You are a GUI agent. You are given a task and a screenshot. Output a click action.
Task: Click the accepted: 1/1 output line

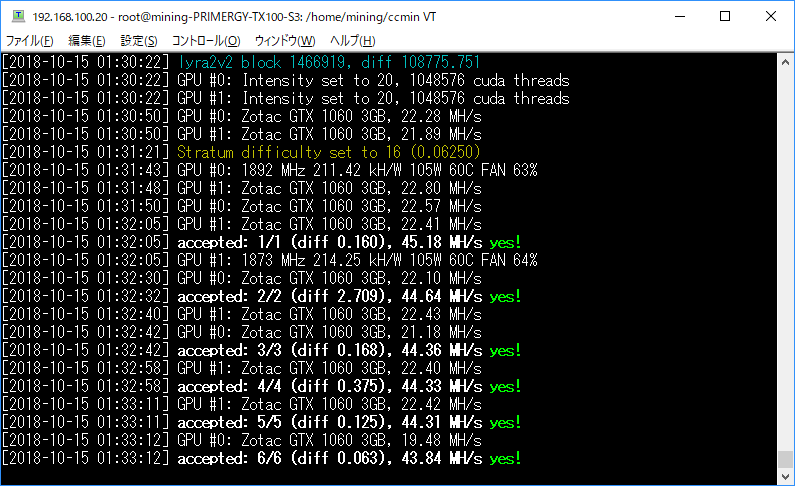point(261,242)
